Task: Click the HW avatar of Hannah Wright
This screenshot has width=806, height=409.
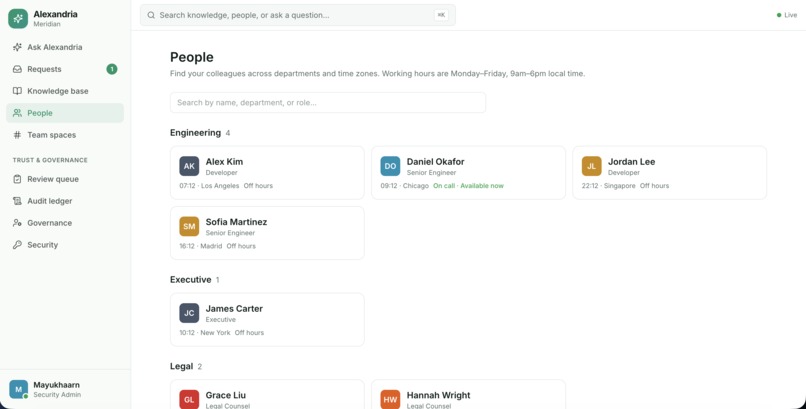Action: click(x=390, y=399)
